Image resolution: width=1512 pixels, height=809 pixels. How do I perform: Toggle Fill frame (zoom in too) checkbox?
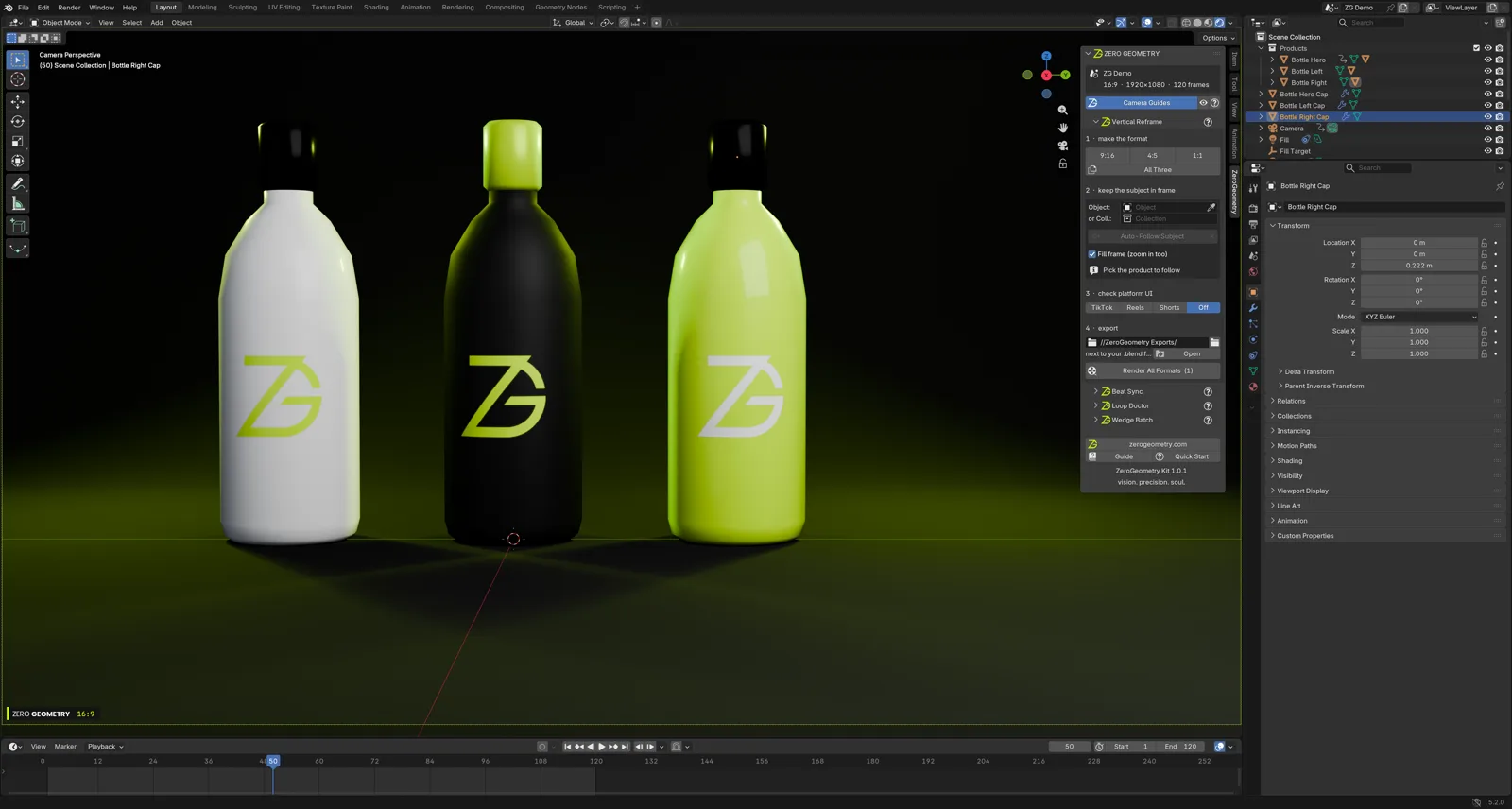click(1092, 254)
